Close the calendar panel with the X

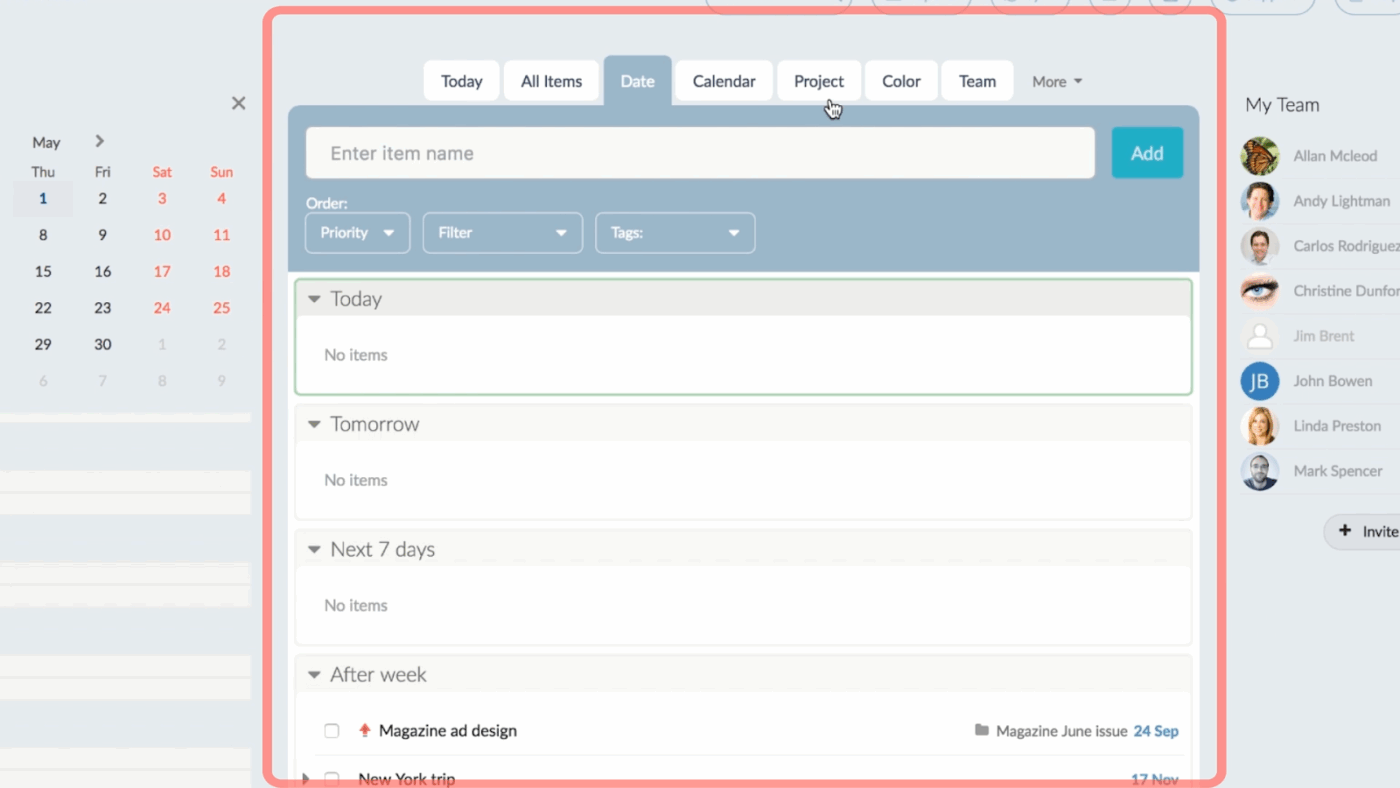[x=238, y=103]
